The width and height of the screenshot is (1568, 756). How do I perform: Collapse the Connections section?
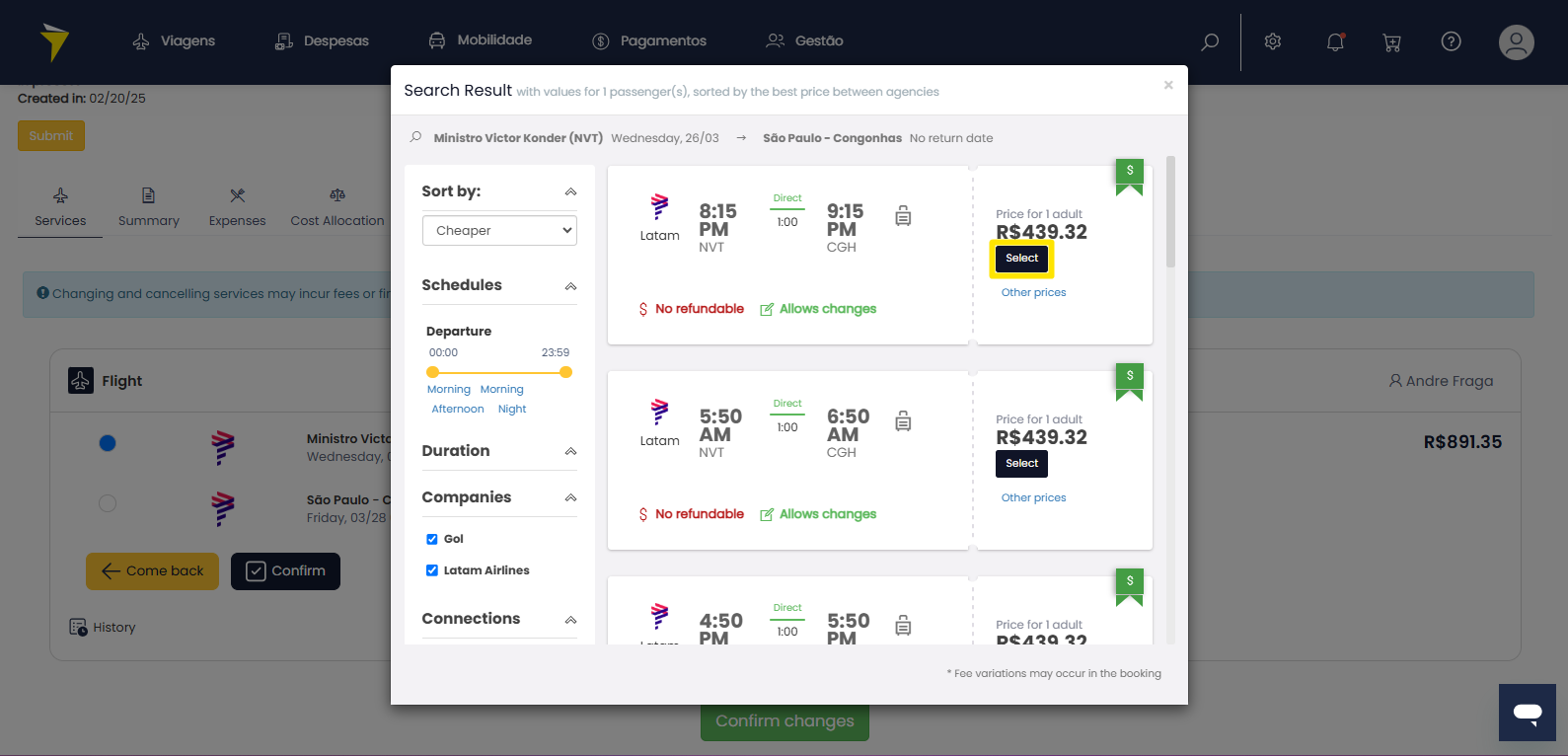coord(570,620)
